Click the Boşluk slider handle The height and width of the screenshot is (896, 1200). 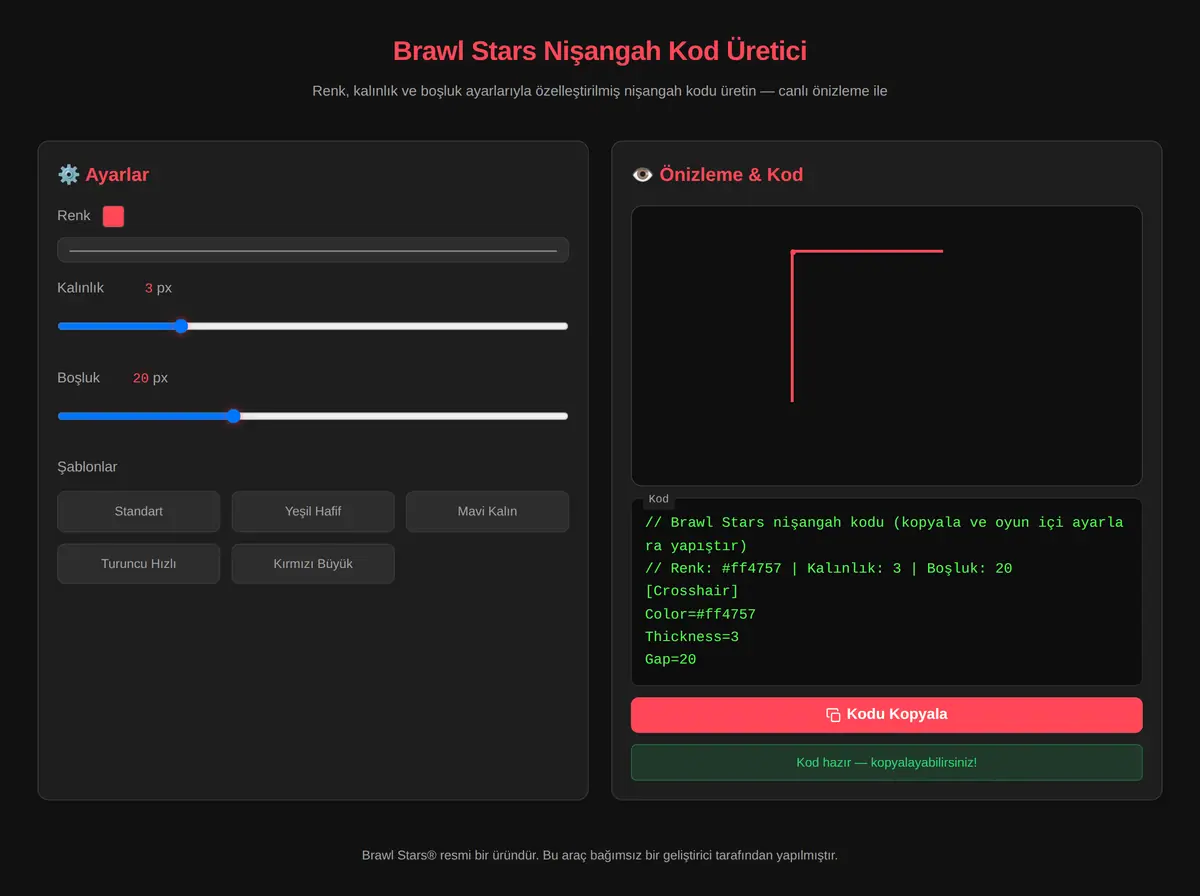[x=233, y=416]
